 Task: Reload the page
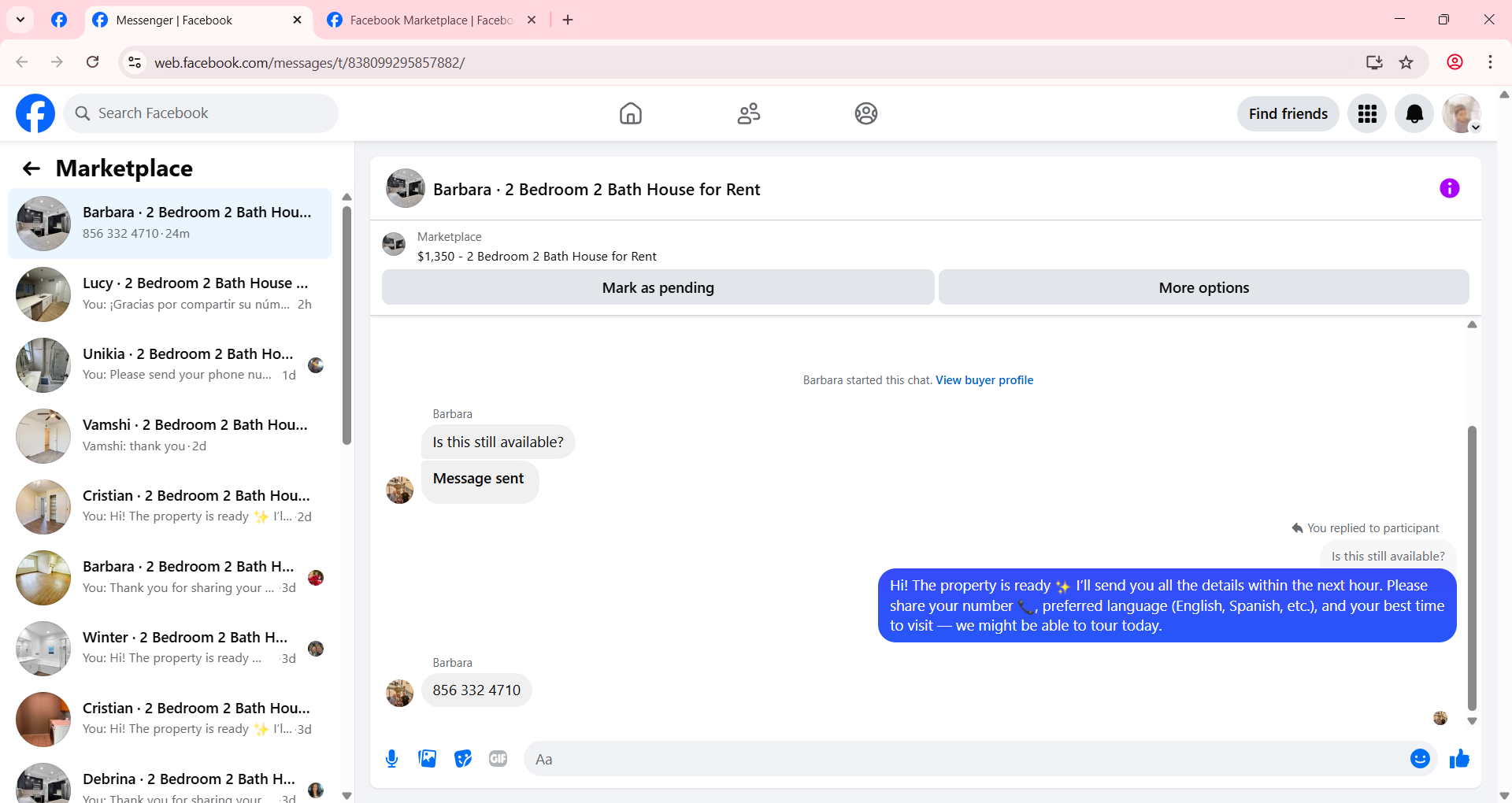(x=92, y=62)
